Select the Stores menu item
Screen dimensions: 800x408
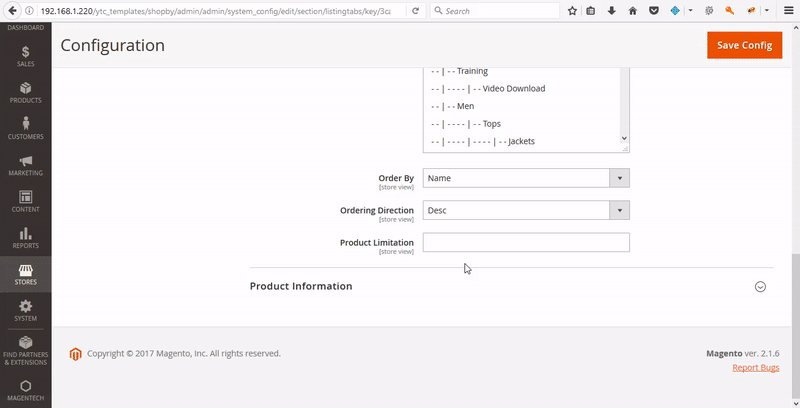pos(25,274)
